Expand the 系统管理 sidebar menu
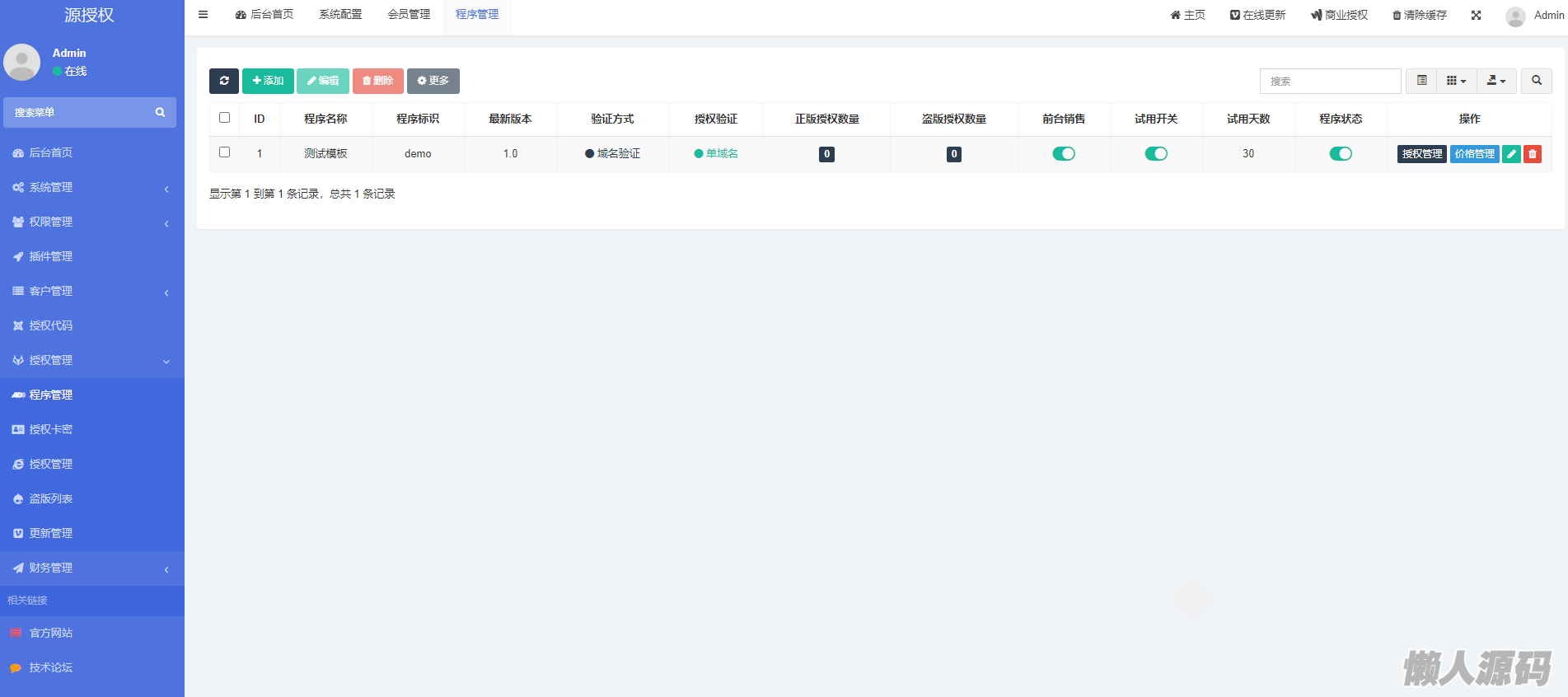This screenshot has width=1568, height=697. (x=91, y=188)
